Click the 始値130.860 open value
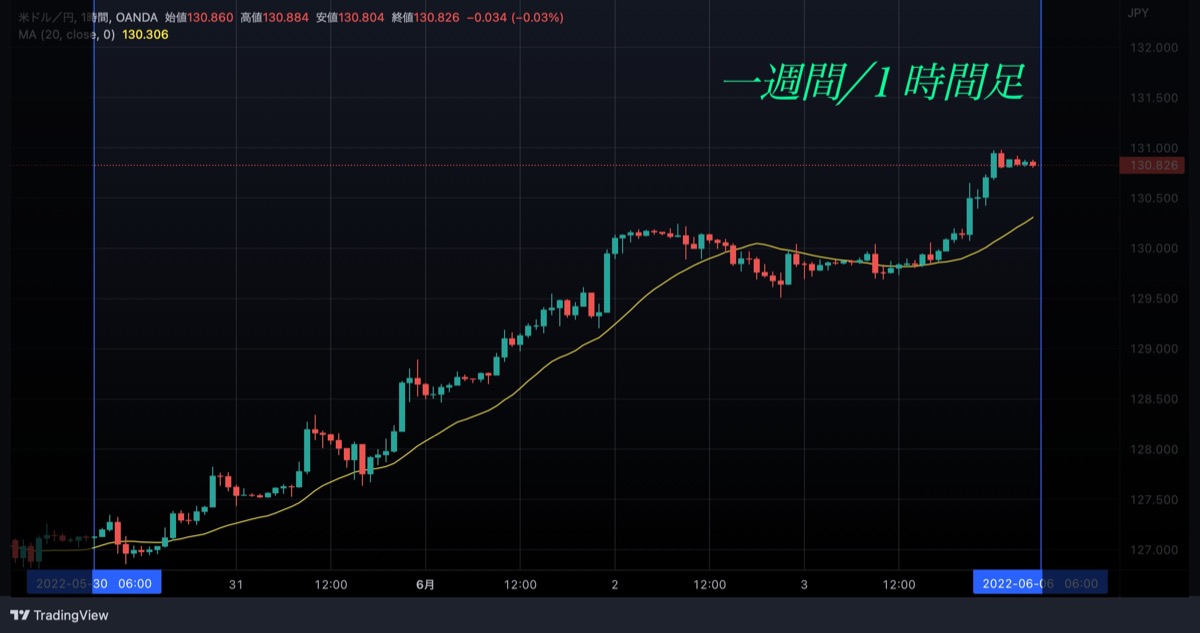This screenshot has width=1200, height=633. (x=201, y=17)
